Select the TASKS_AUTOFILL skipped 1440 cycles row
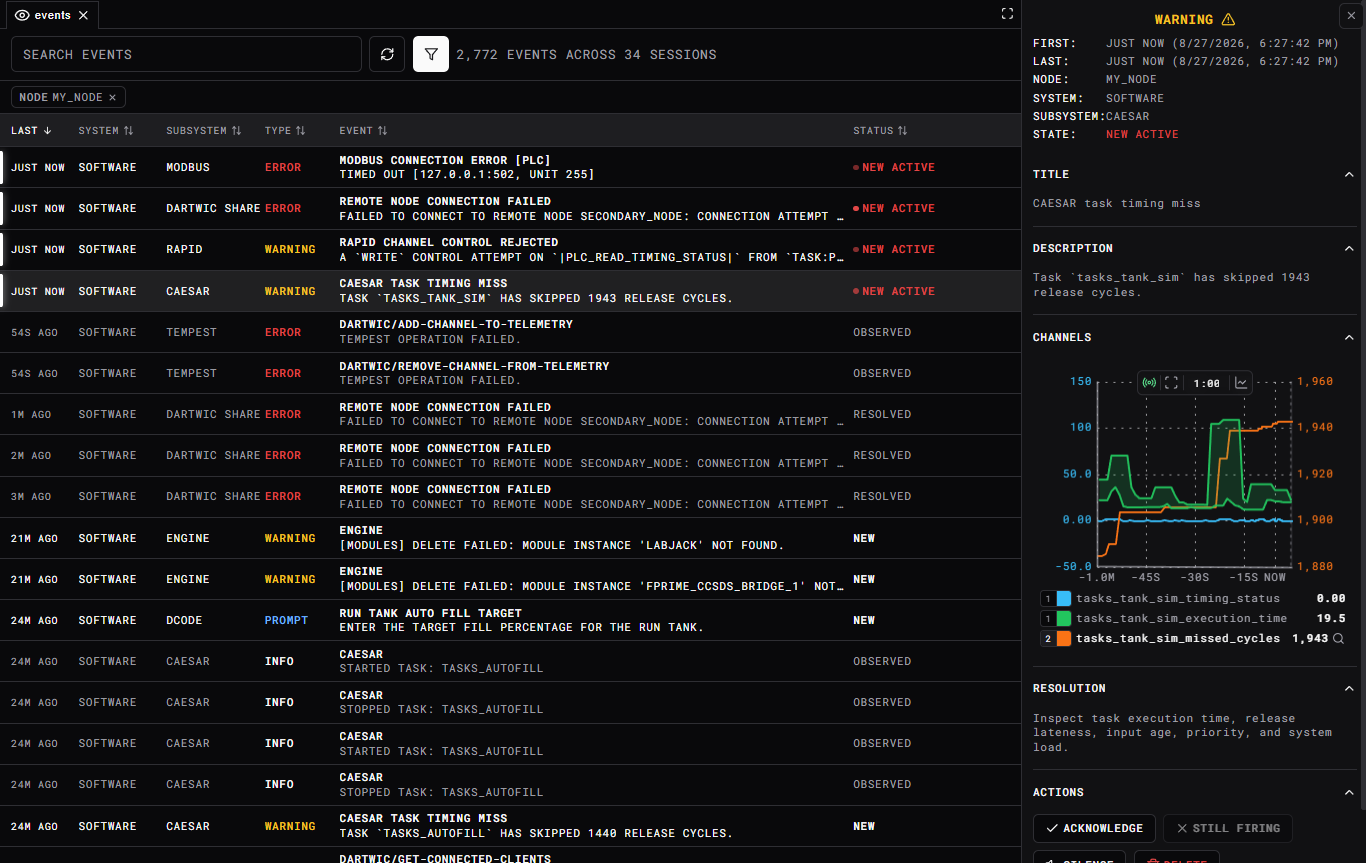This screenshot has width=1366, height=863. [510, 826]
